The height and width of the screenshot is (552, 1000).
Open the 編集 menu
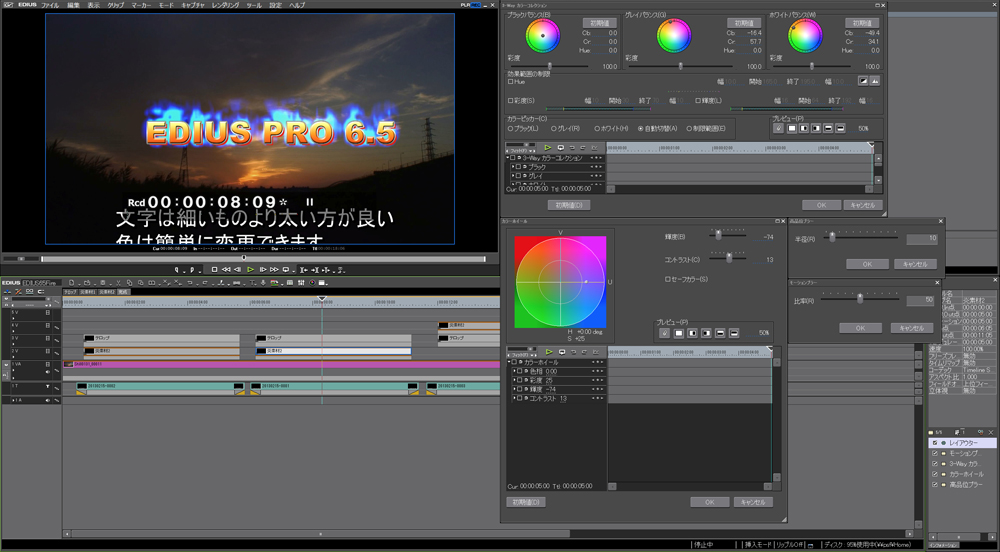pos(73,5)
